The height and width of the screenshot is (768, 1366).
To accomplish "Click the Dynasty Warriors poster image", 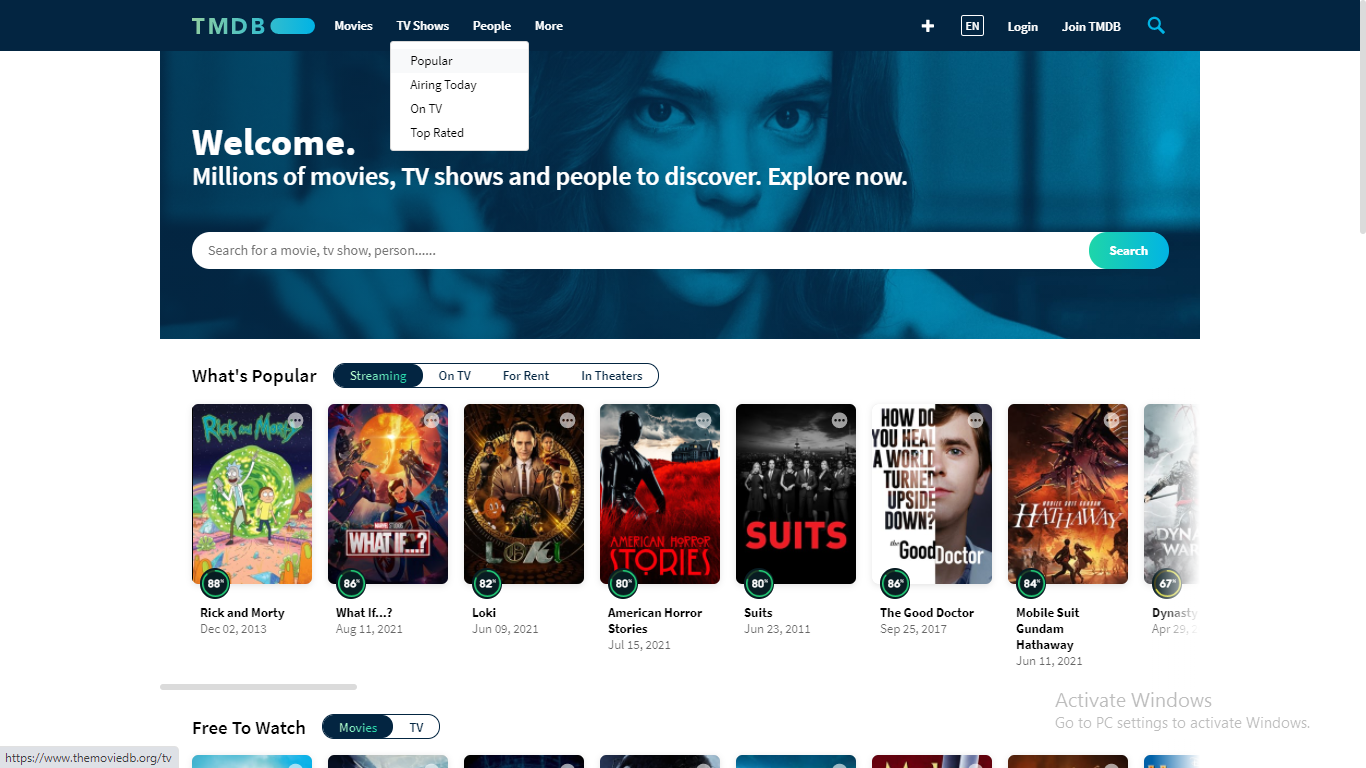I will click(1172, 494).
